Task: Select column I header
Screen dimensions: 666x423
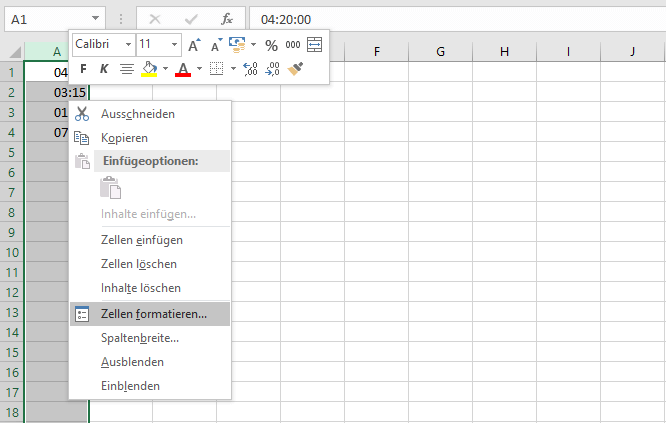Action: click(x=568, y=52)
